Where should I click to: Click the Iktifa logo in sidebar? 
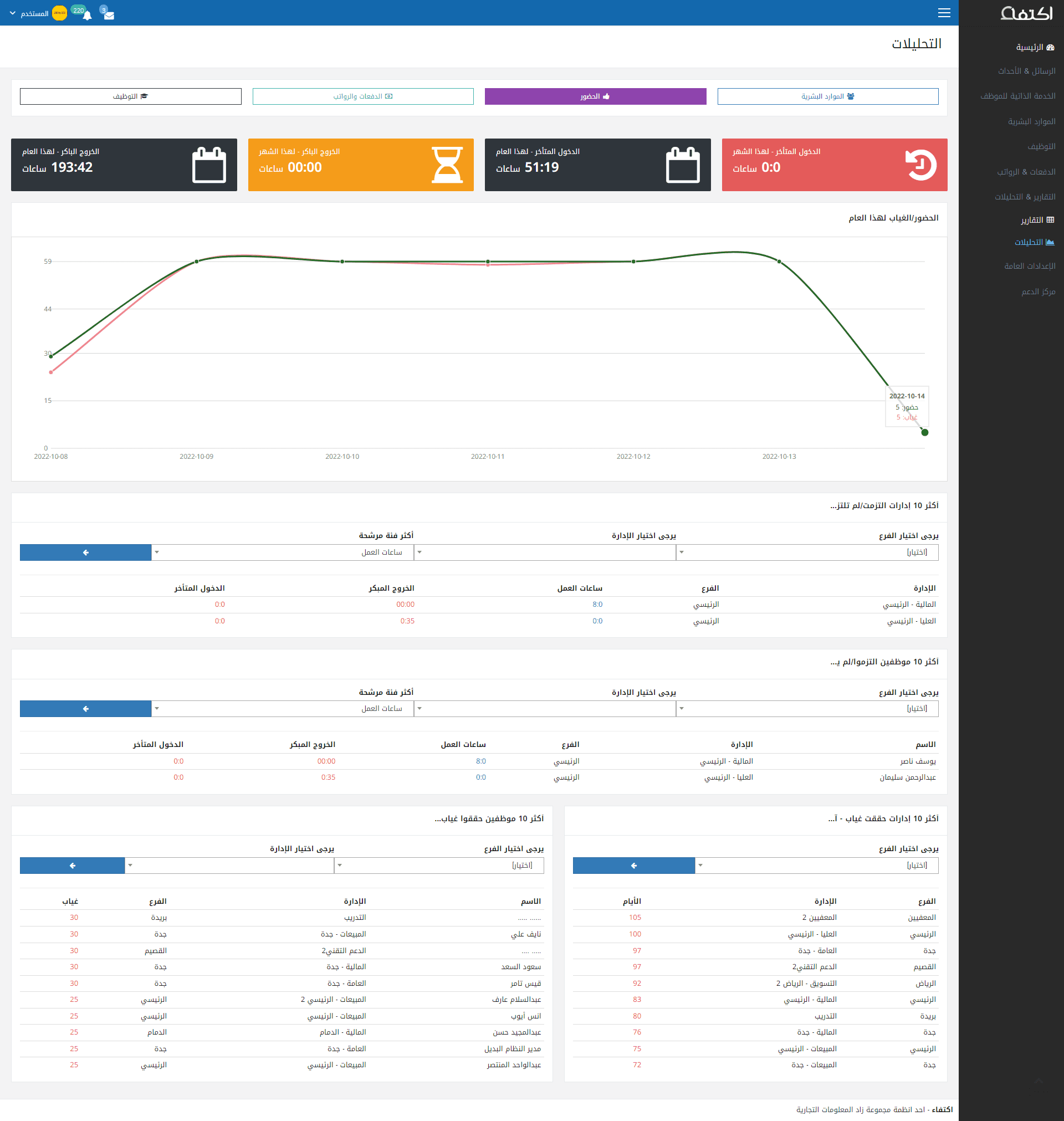tap(1026, 13)
